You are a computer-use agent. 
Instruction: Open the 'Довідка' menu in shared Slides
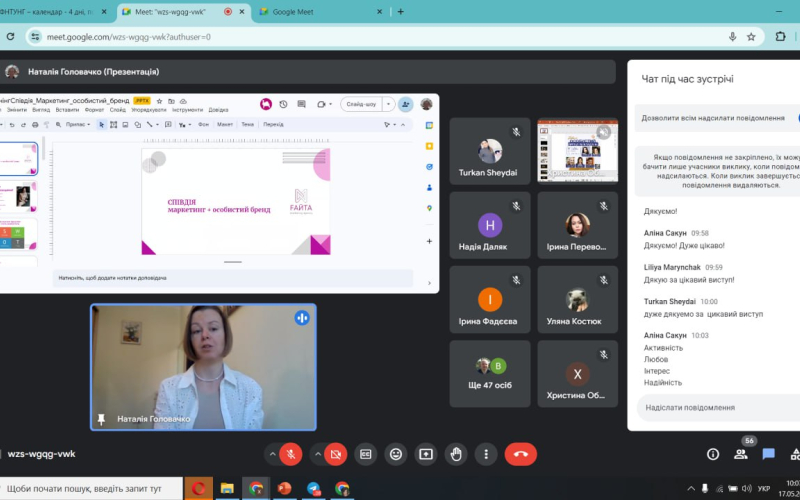pos(218,110)
